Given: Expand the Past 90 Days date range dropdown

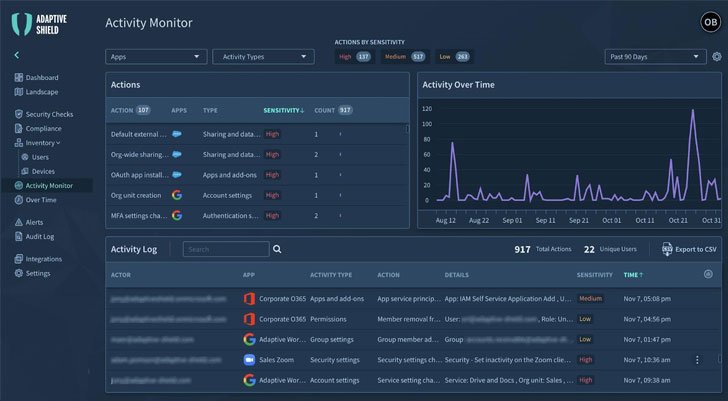Looking at the screenshot, I should (x=655, y=57).
